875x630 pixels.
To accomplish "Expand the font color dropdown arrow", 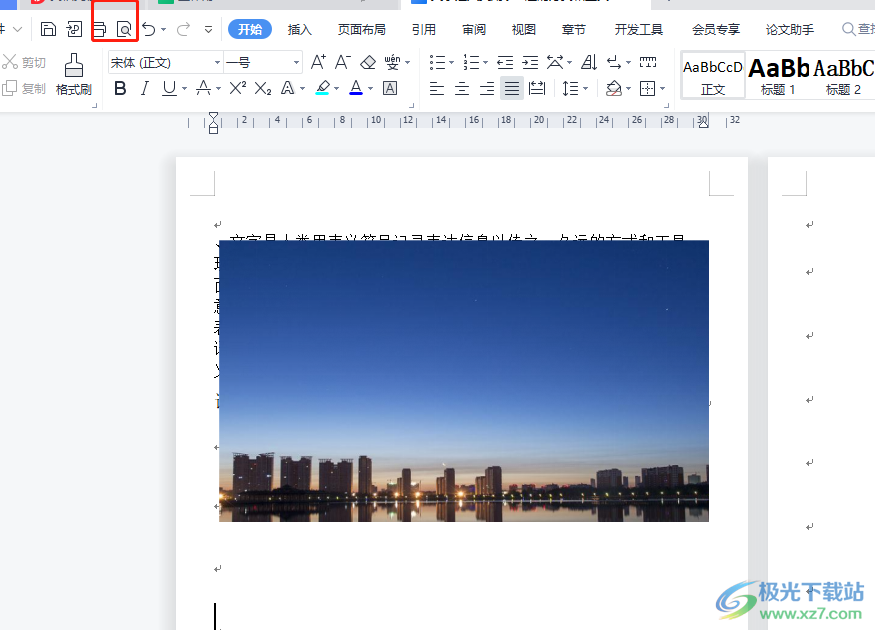I will click(371, 88).
